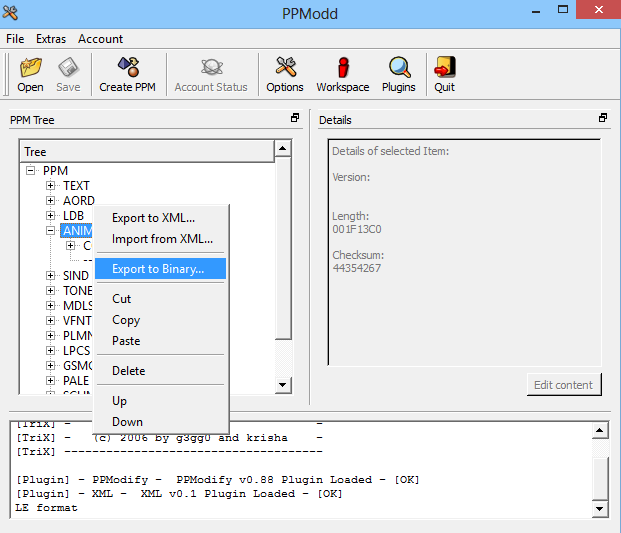Click log pane scroll up arrow
This screenshot has height=533, width=621.
(600, 430)
